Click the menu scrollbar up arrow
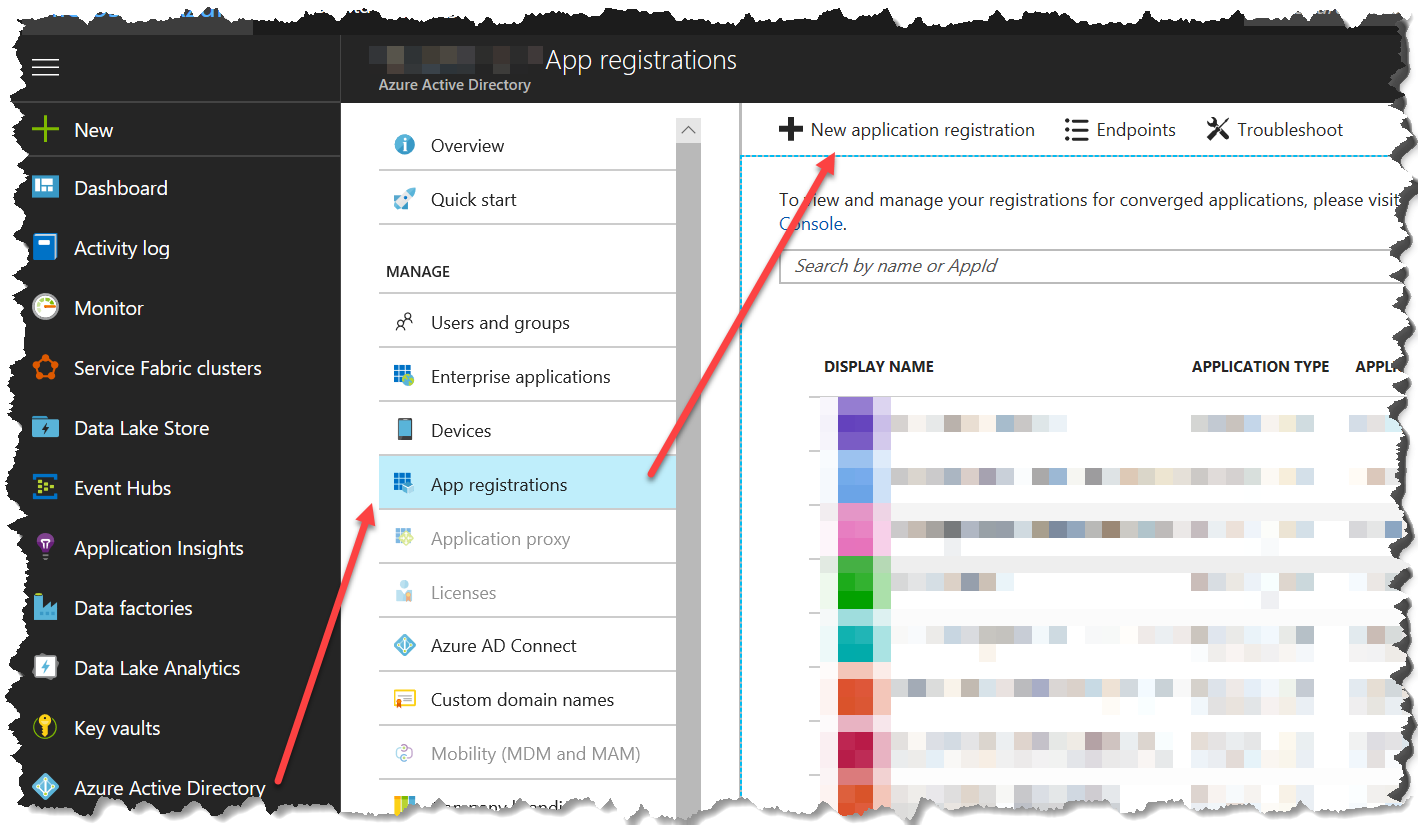The width and height of the screenshot is (1418, 825). [688, 130]
